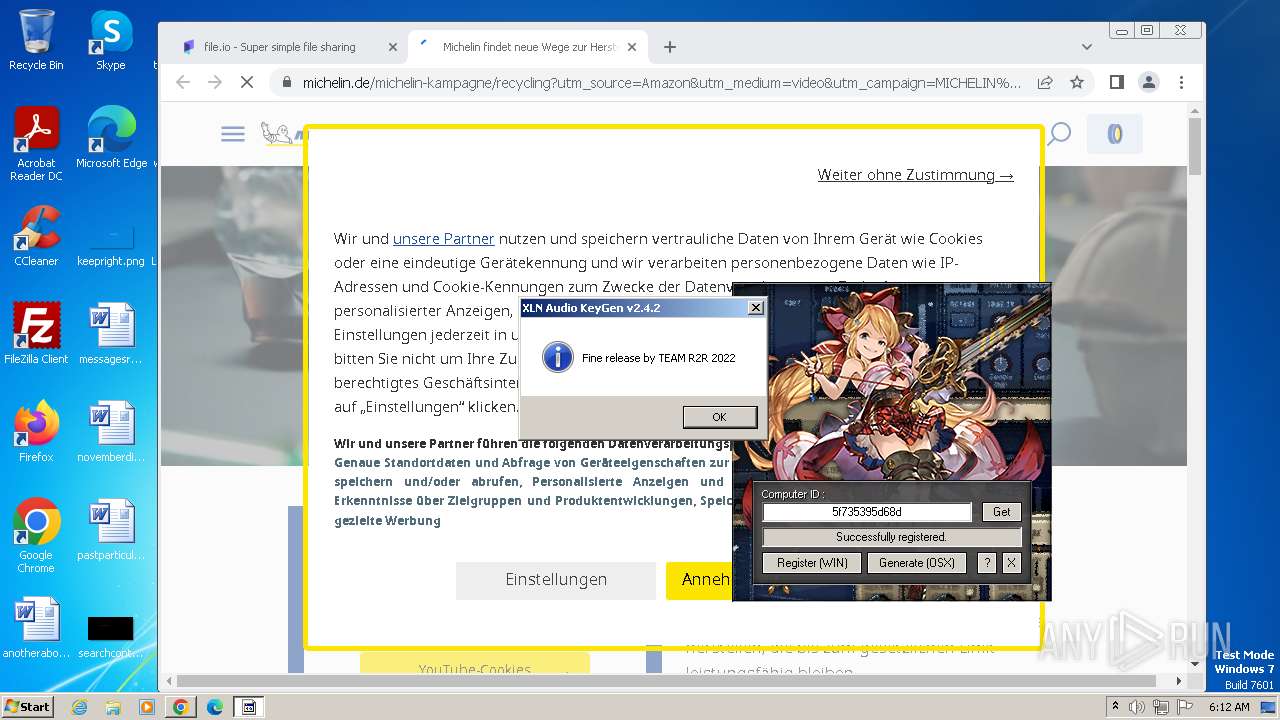Open Chrome three-dot menu
This screenshot has height=720, width=1280.
1181,82
